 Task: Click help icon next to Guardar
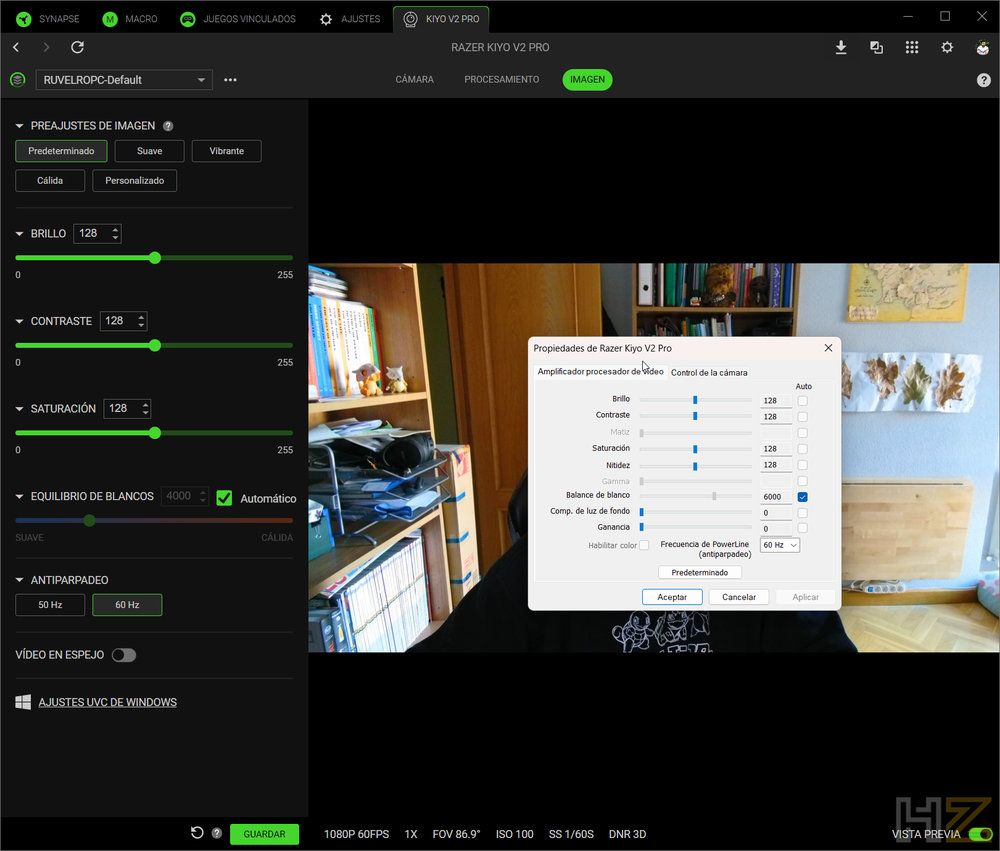pyautogui.click(x=217, y=833)
